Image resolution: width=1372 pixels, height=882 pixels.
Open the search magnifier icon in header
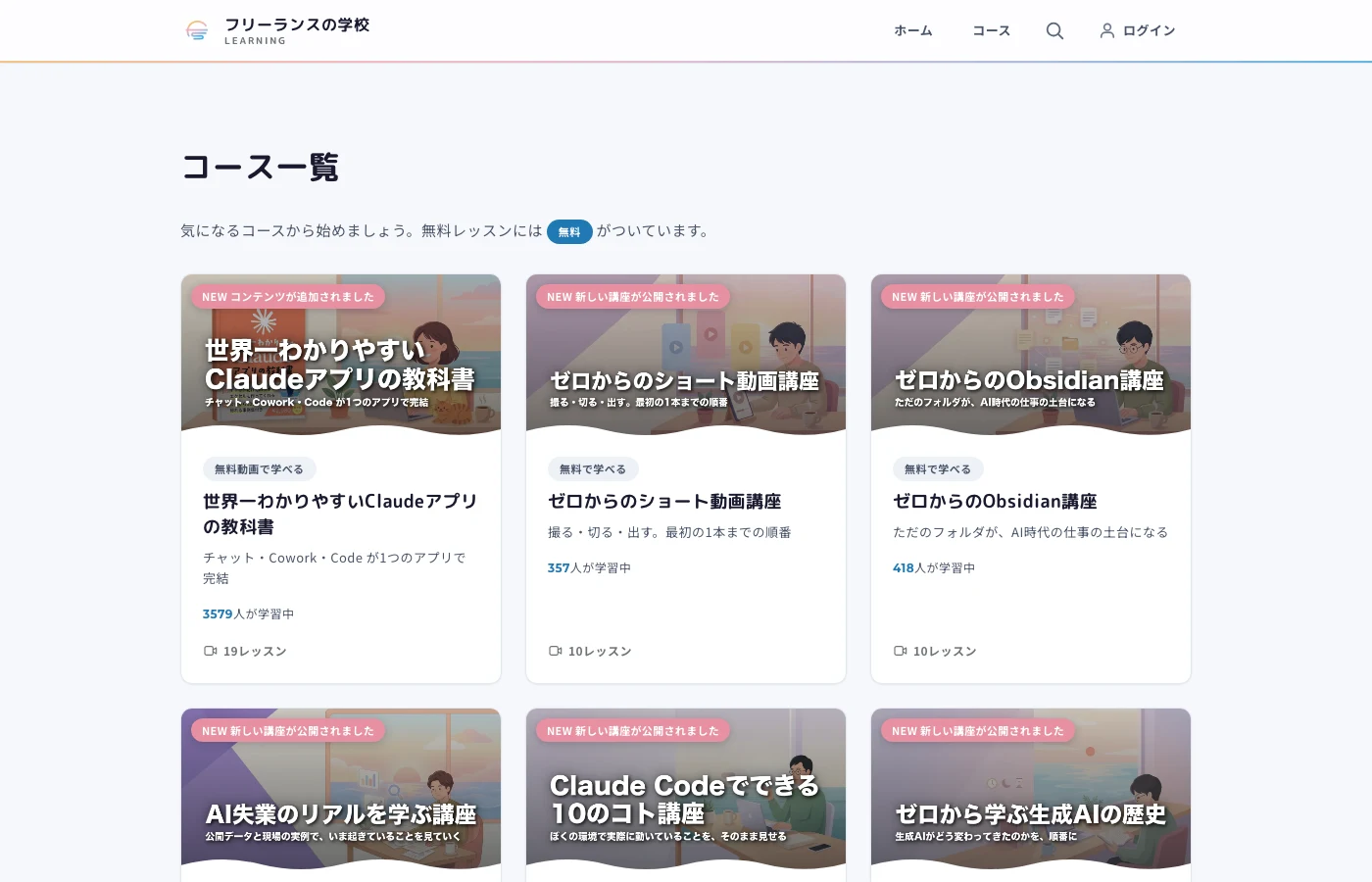point(1054,31)
